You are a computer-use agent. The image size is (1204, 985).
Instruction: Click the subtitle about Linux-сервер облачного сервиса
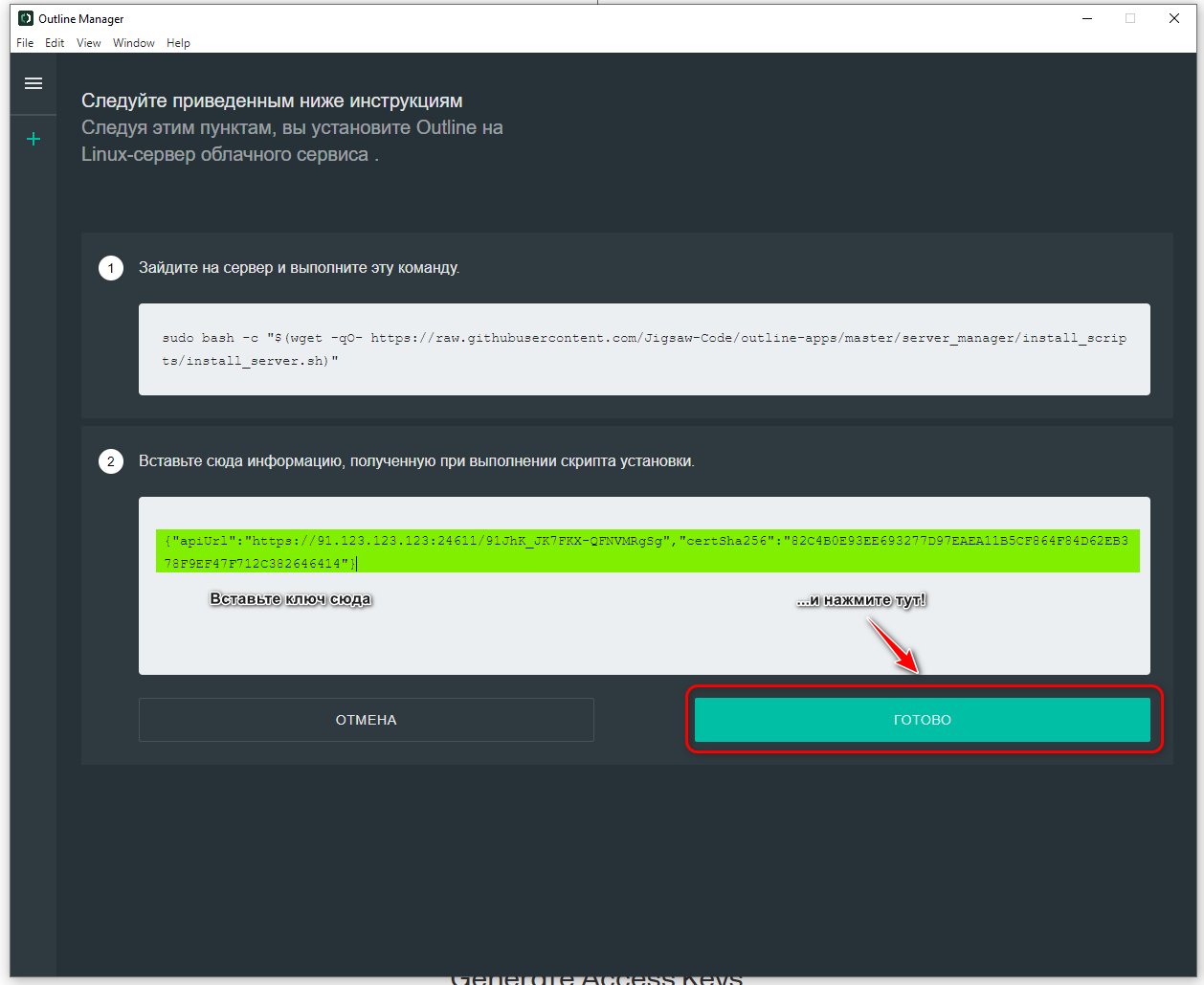click(292, 141)
